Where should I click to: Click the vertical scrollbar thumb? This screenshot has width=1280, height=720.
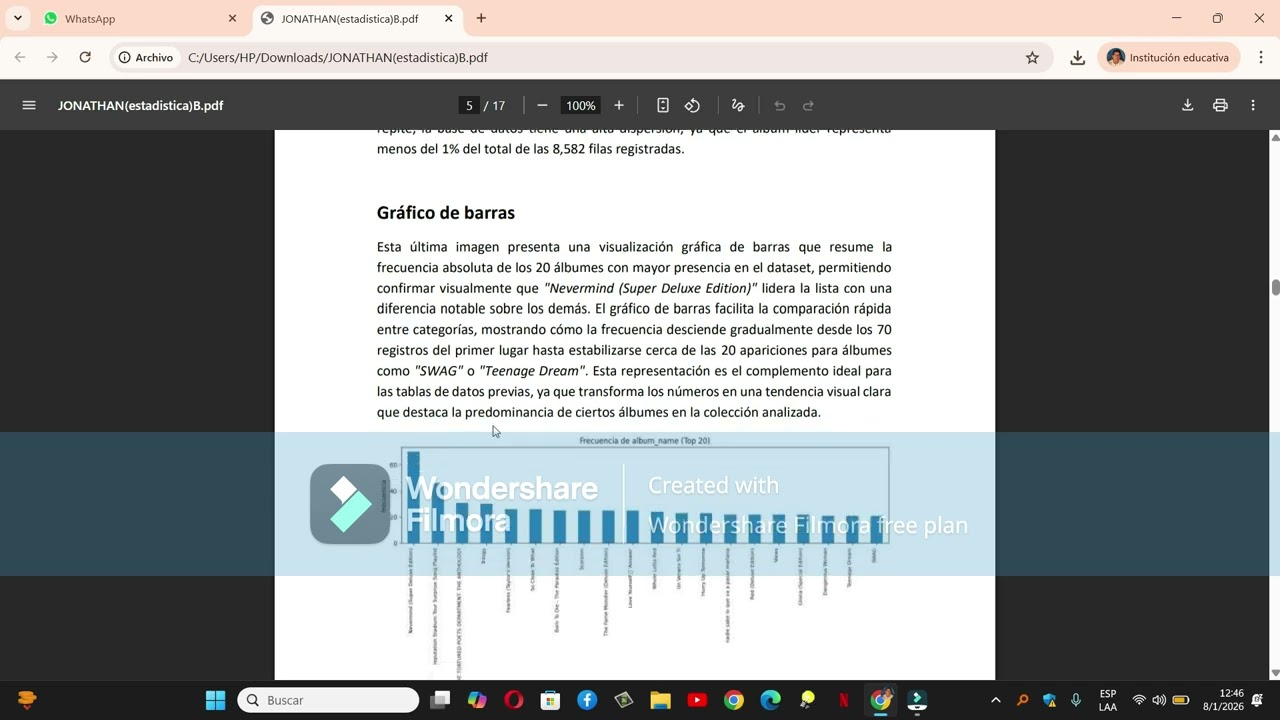[1275, 288]
